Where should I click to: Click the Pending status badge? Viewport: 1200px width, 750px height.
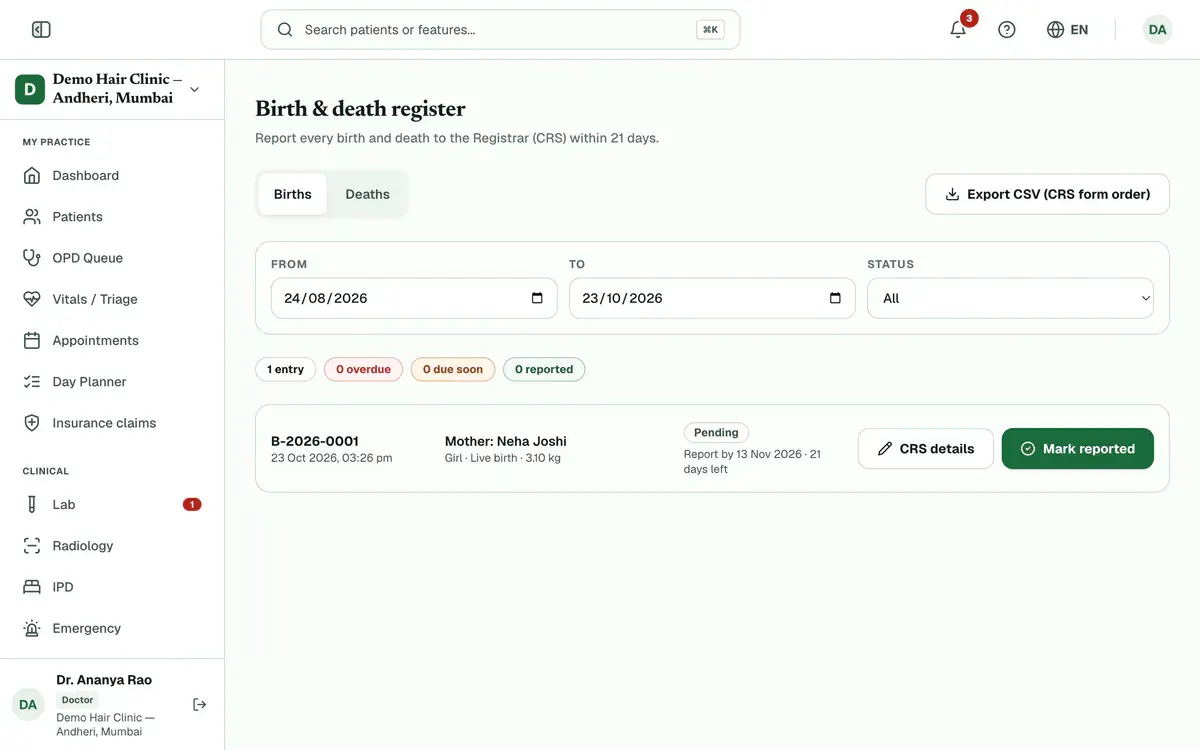pyautogui.click(x=716, y=433)
